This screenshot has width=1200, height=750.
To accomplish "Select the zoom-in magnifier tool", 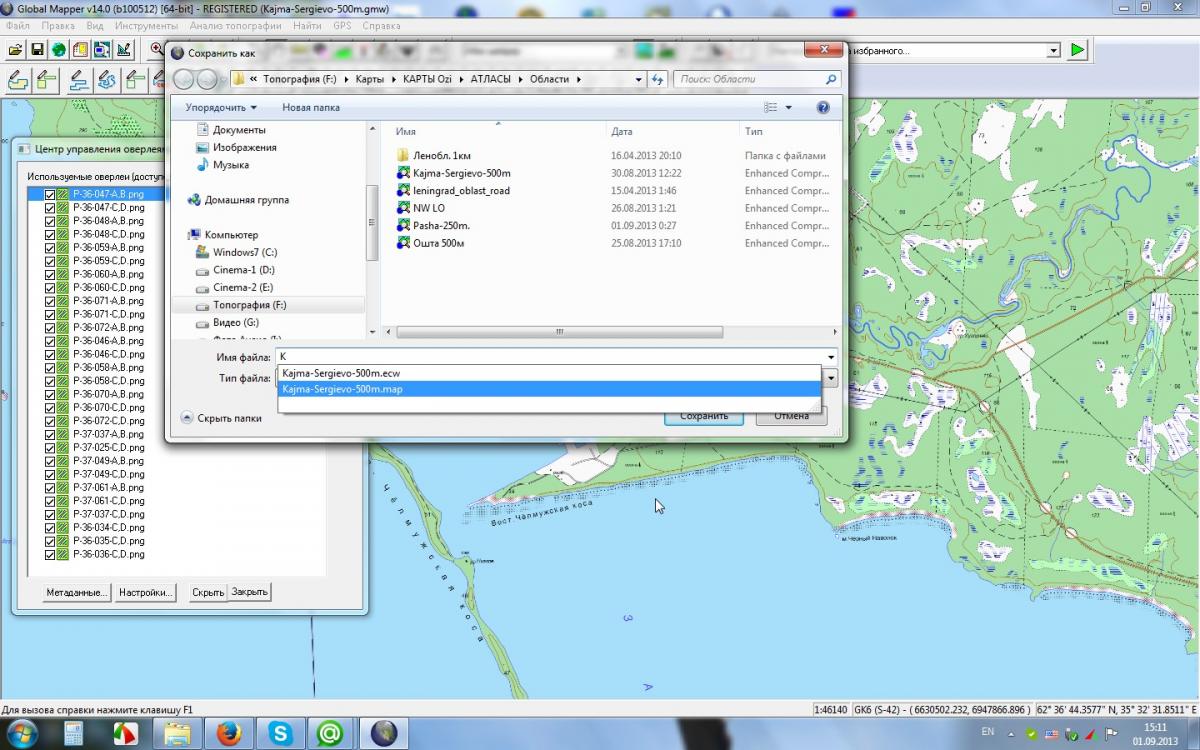I will [158, 49].
